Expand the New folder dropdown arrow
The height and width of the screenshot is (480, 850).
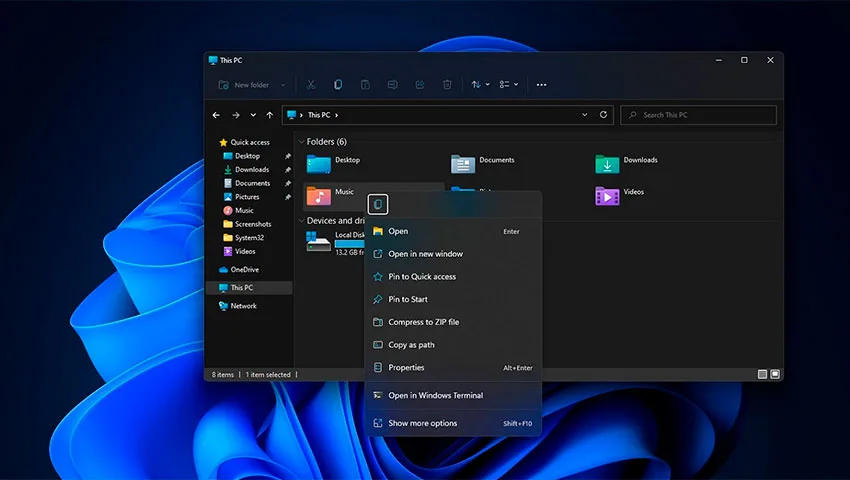point(283,85)
